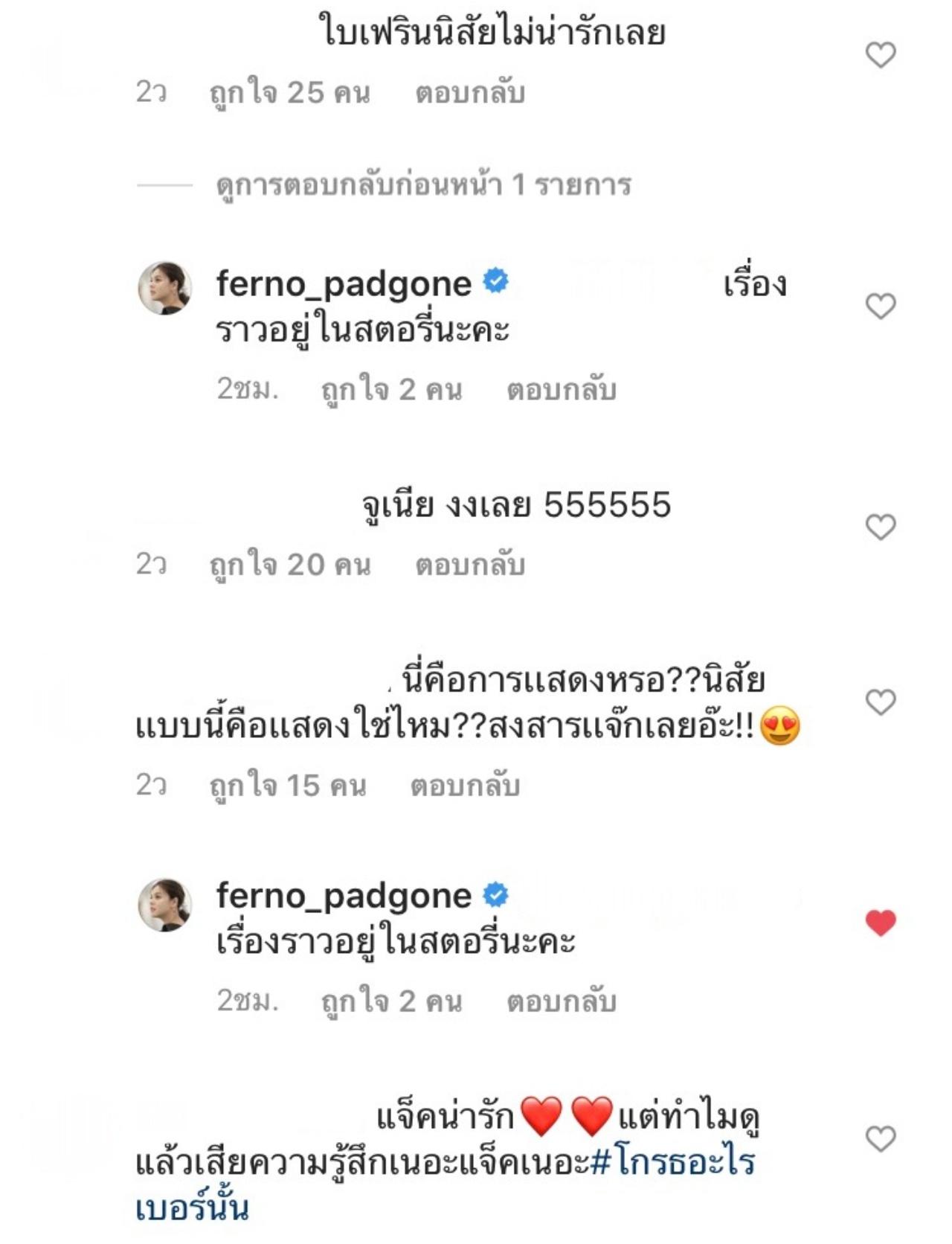The height and width of the screenshot is (1244, 952).
Task: Reply to the comment with 15 likes
Action: point(465,786)
